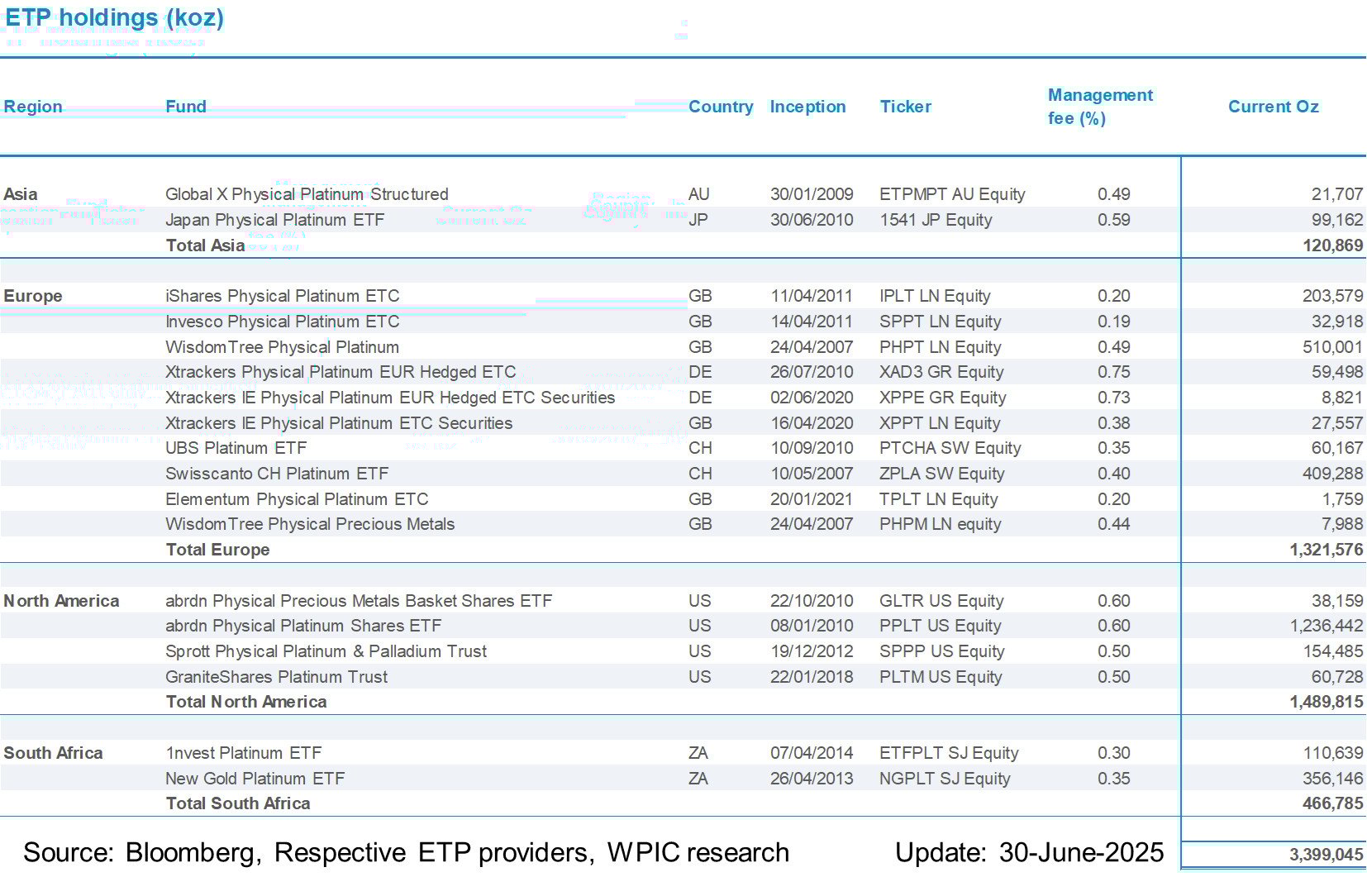Viewport: 1367px width, 896px height.
Task: Select the 510,001 ounces value
Action: 1332,347
